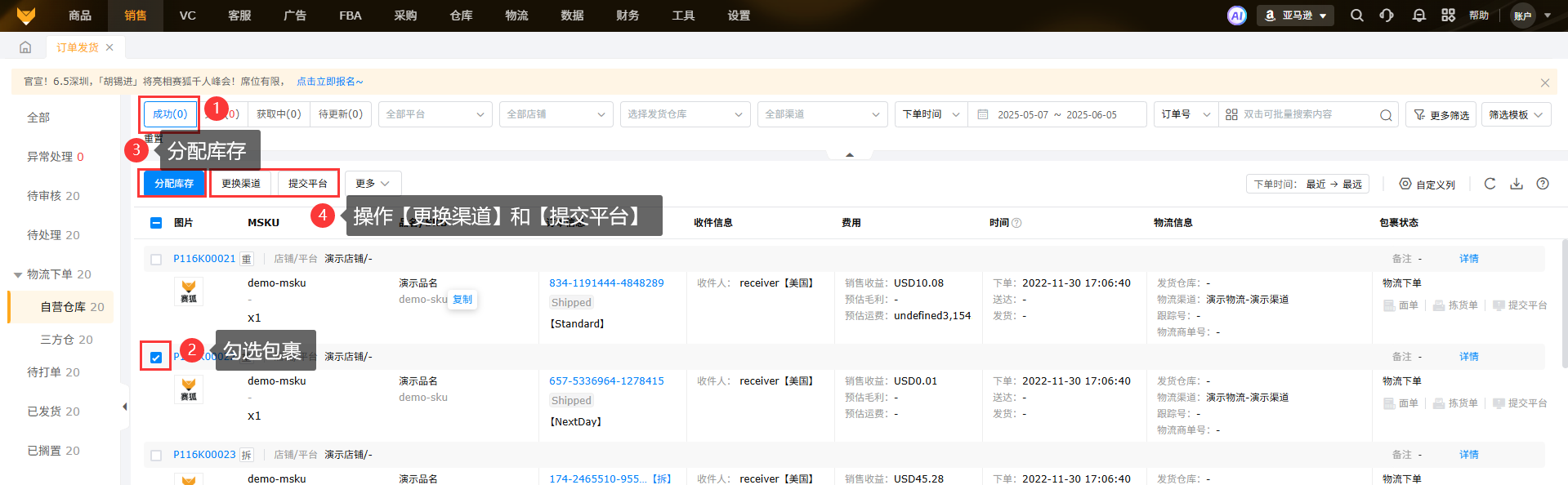Screen dimensions: 1568x485
Task: Expand the 更多 actions dropdown
Action: [x=373, y=184]
